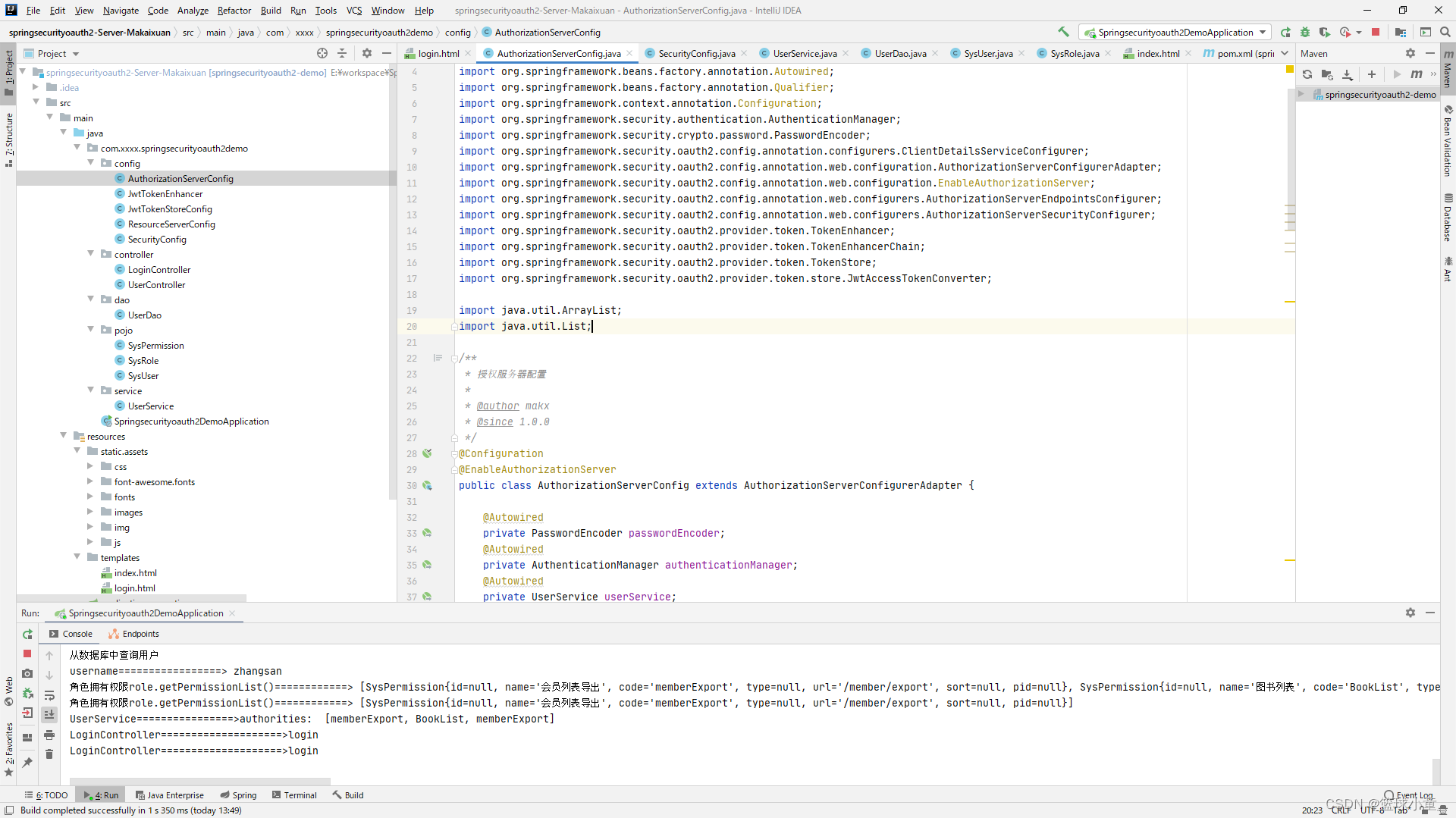Open UserController in project tree
The image size is (1456, 818).
[156, 284]
